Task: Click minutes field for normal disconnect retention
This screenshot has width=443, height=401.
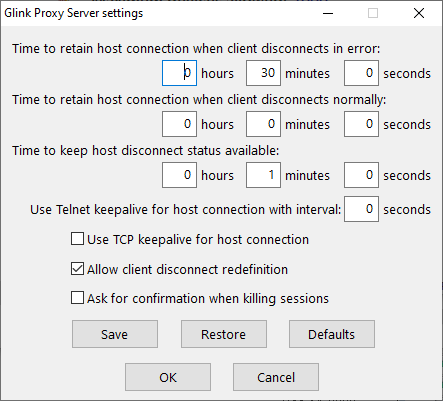Action: (x=263, y=124)
